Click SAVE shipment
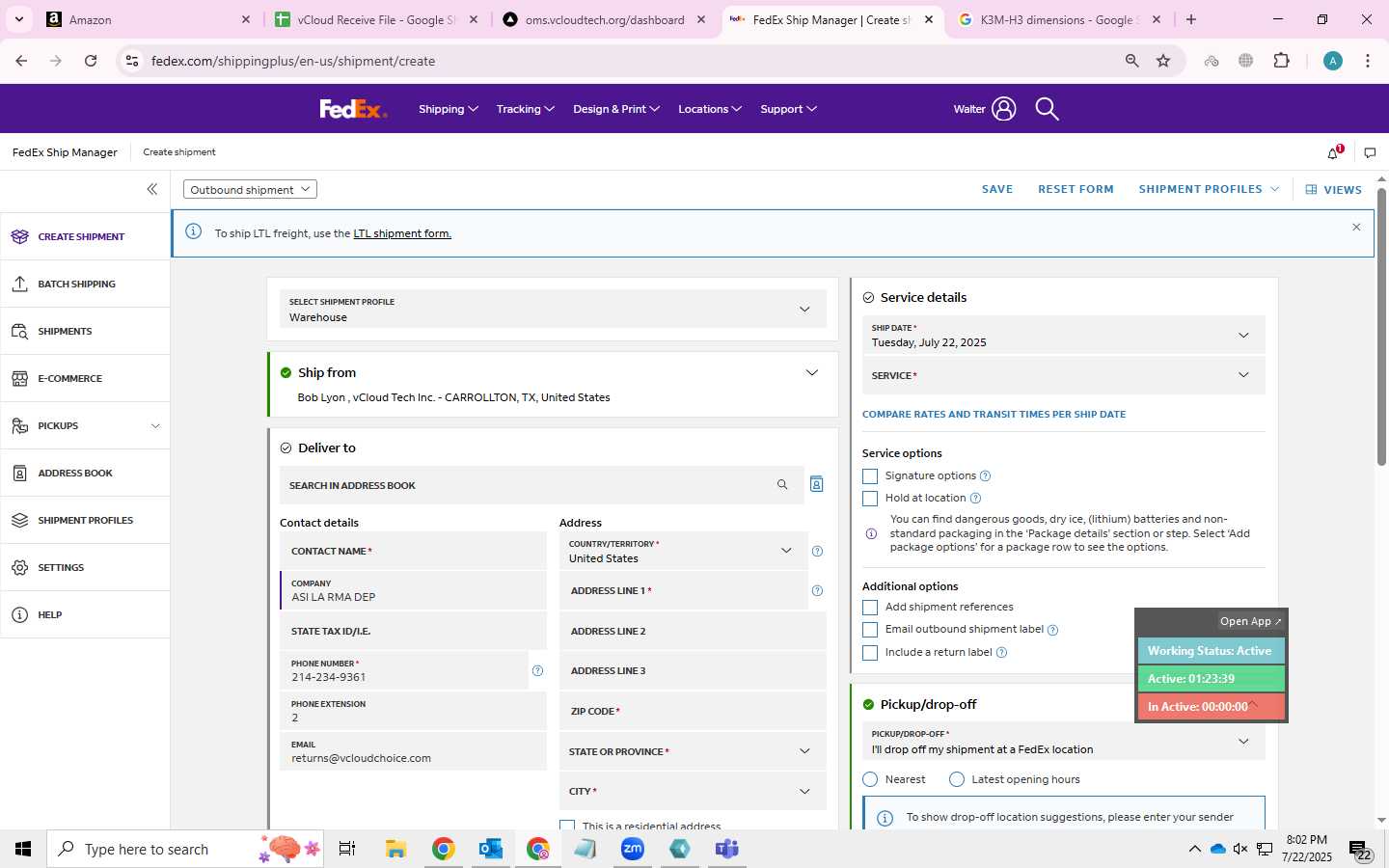 [997, 189]
